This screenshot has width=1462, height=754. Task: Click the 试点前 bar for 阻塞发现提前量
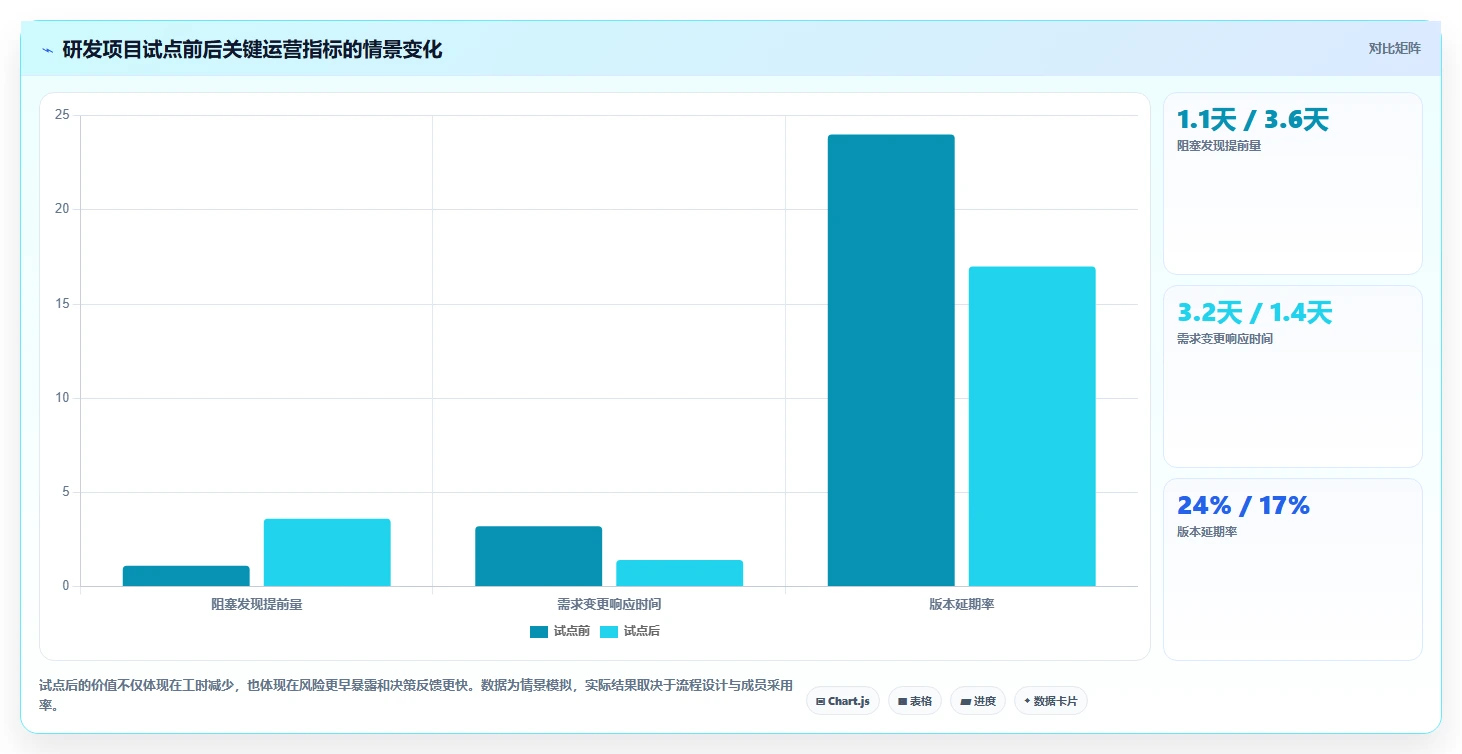pyautogui.click(x=186, y=576)
